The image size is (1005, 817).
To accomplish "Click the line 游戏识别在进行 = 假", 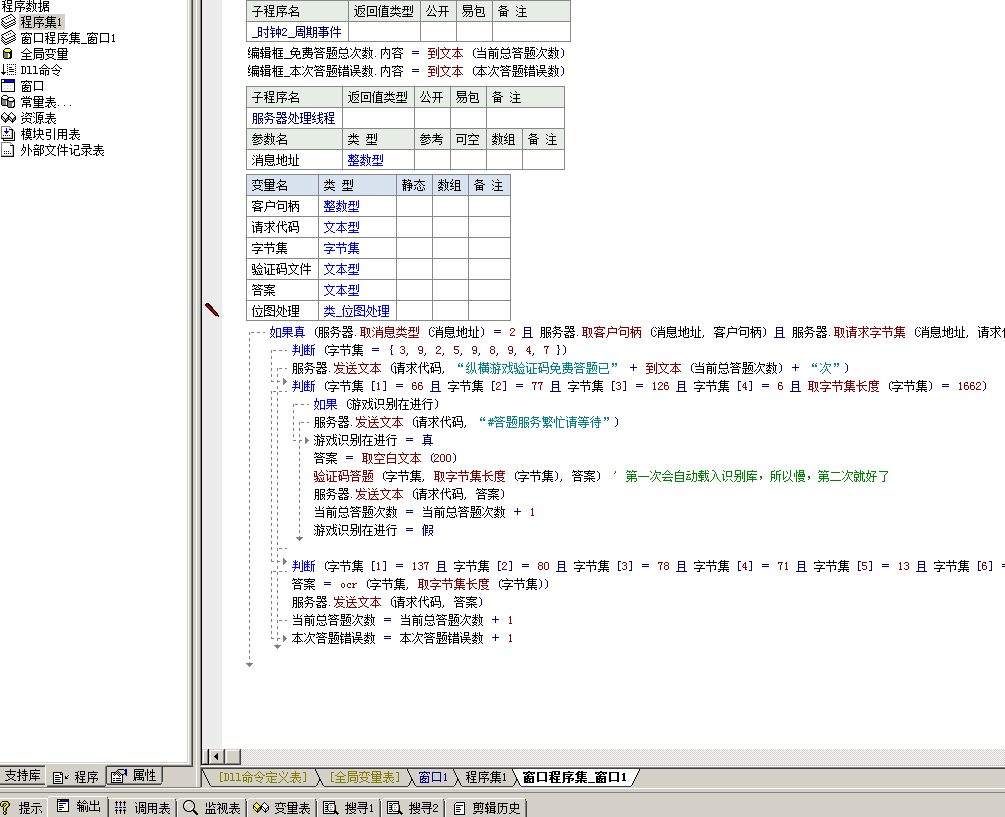I will pos(373,530).
